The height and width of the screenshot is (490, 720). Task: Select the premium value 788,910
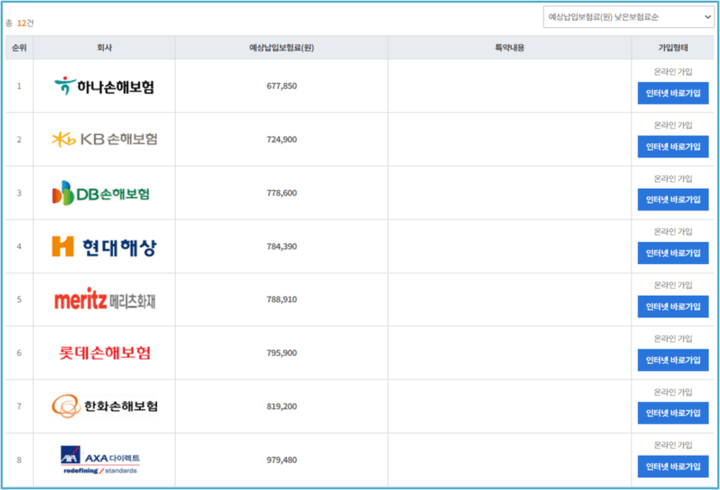click(281, 299)
